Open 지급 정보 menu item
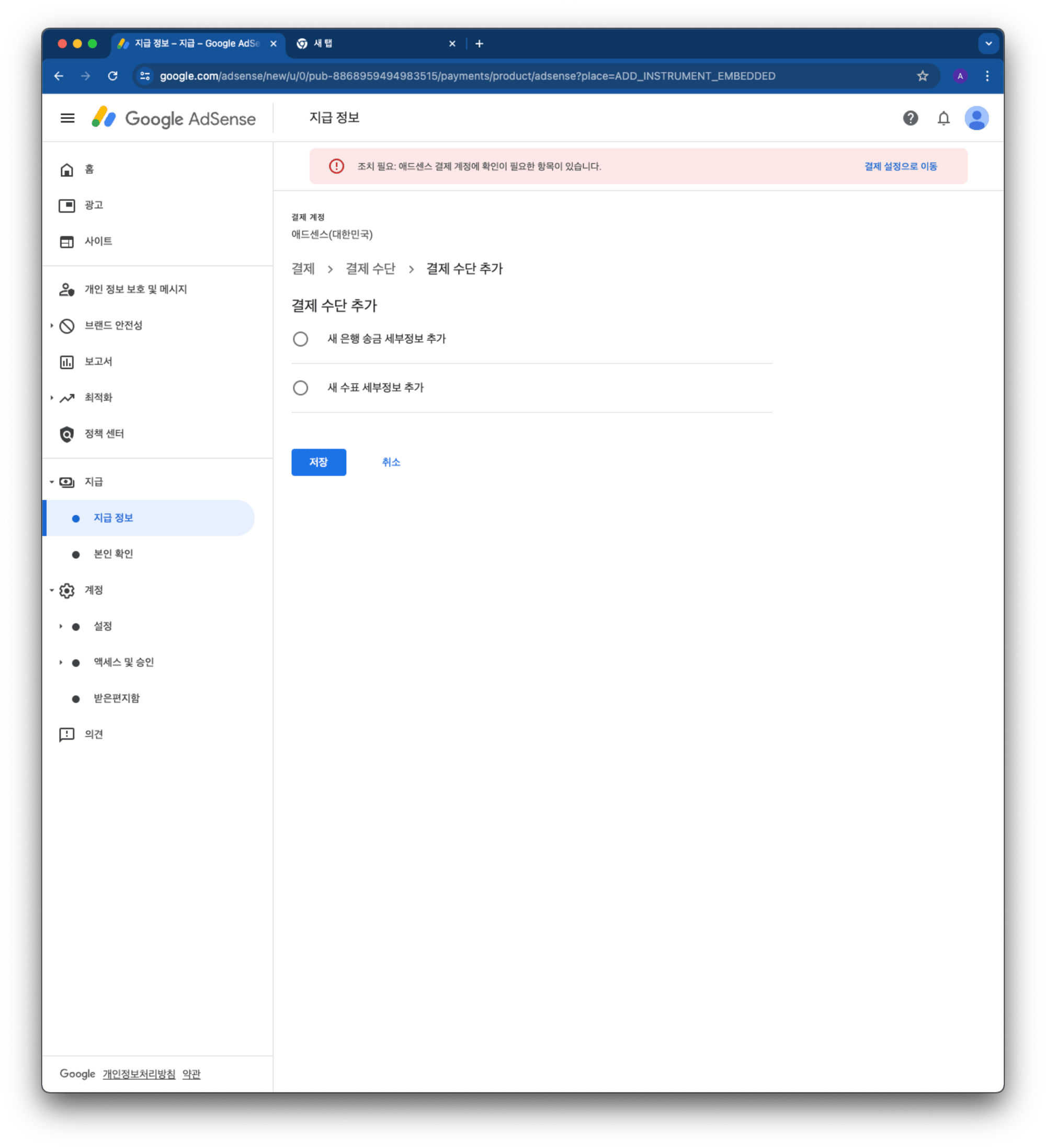This screenshot has width=1046, height=1148. [149, 518]
